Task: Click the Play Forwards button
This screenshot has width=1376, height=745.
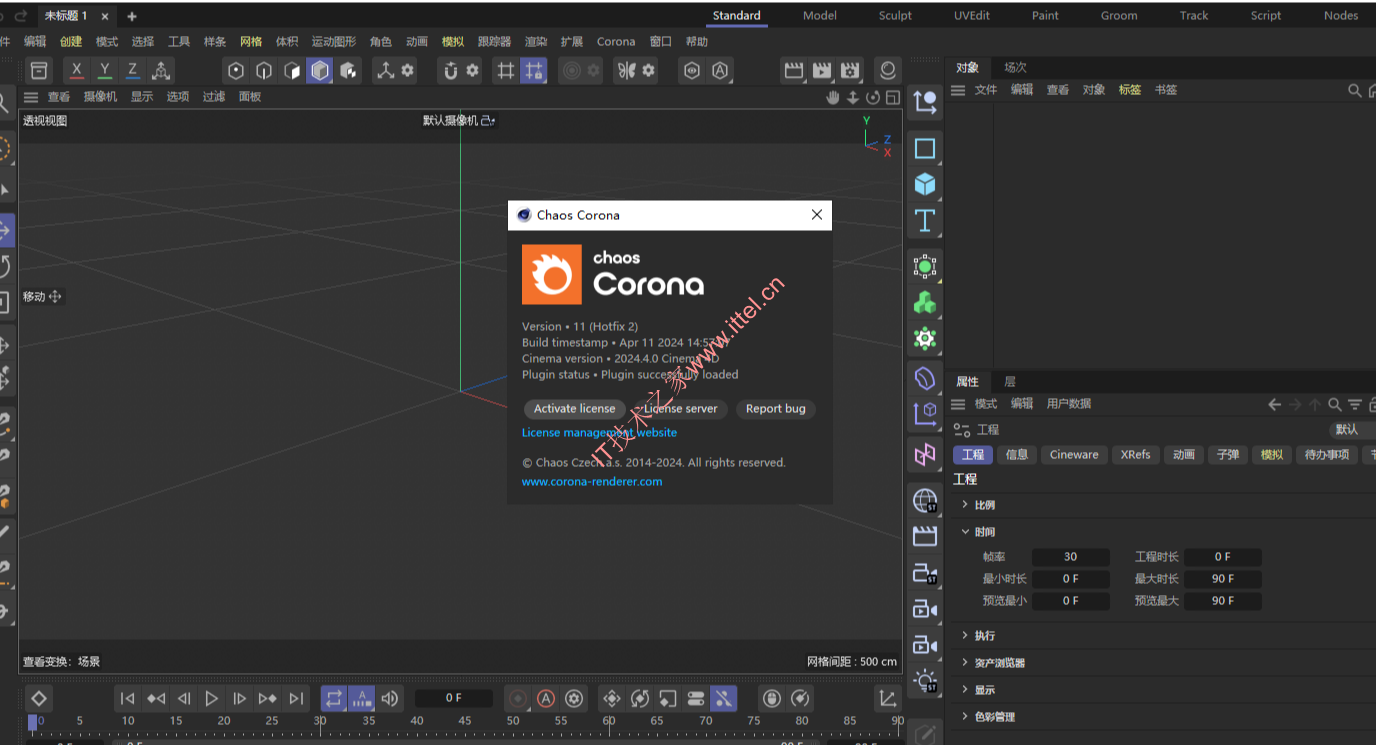Action: tap(211, 698)
